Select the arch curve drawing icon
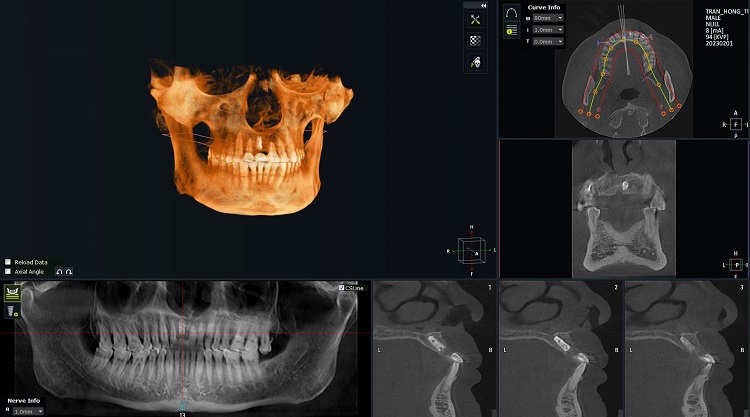Screen dimensions: 750x417 point(511,14)
